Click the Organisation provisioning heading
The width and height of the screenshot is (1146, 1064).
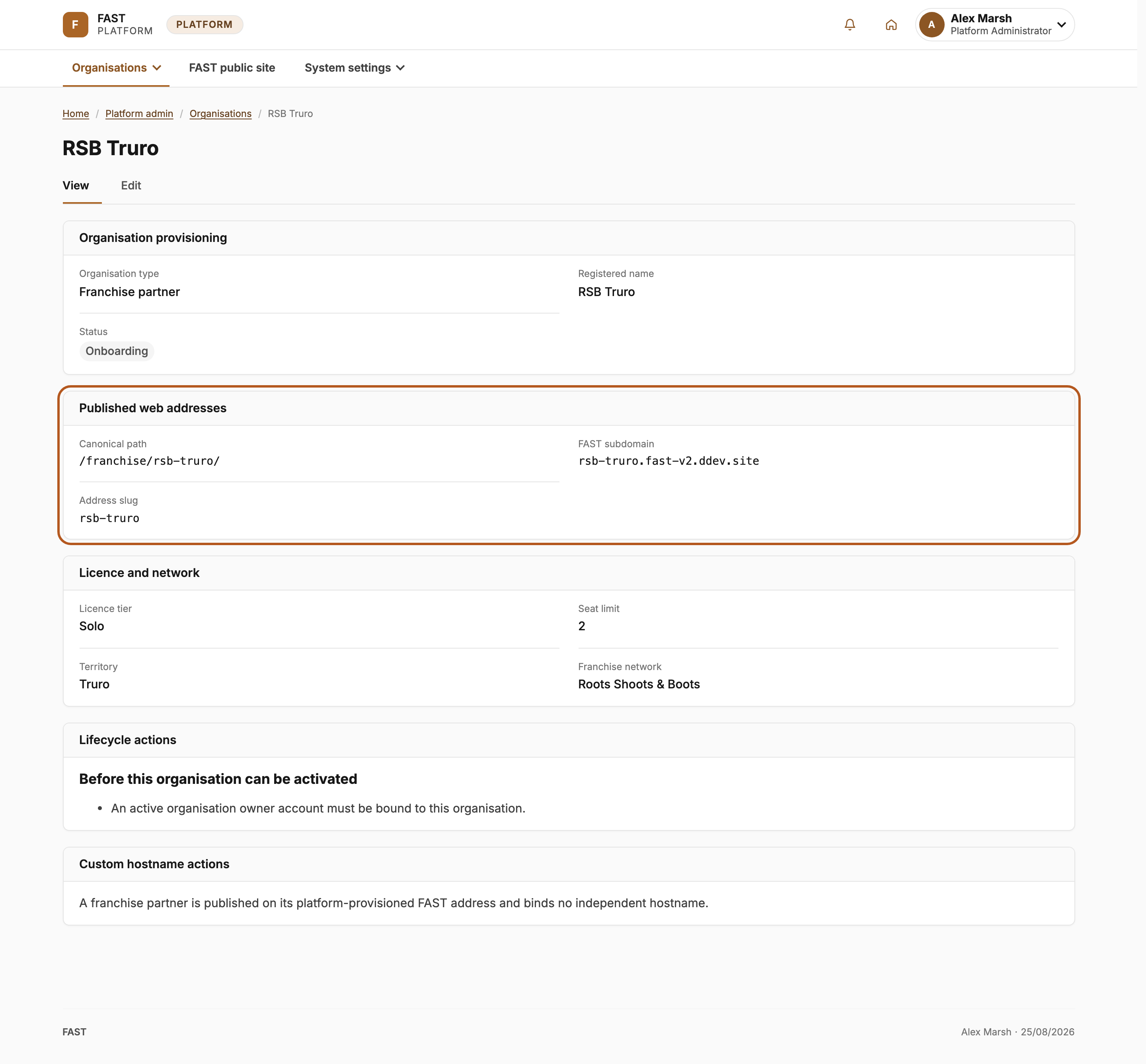[x=153, y=238]
